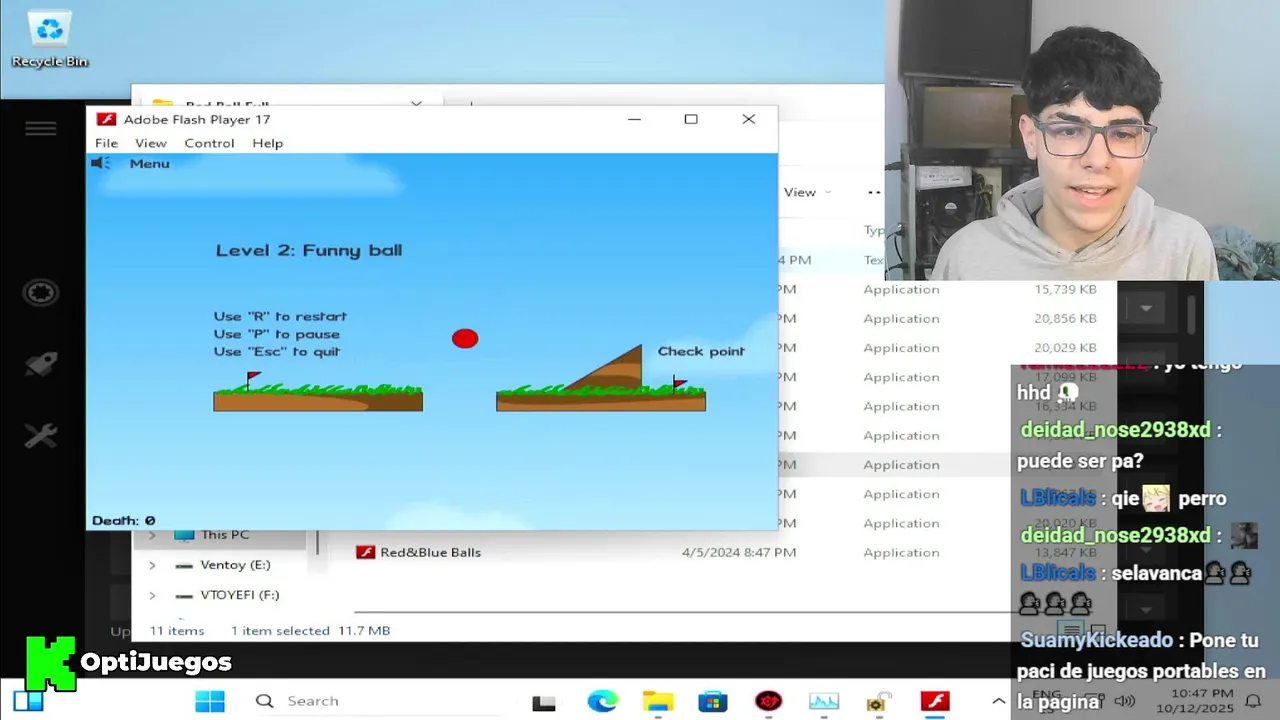Click the 15,739 KB file size cell

coord(1065,289)
